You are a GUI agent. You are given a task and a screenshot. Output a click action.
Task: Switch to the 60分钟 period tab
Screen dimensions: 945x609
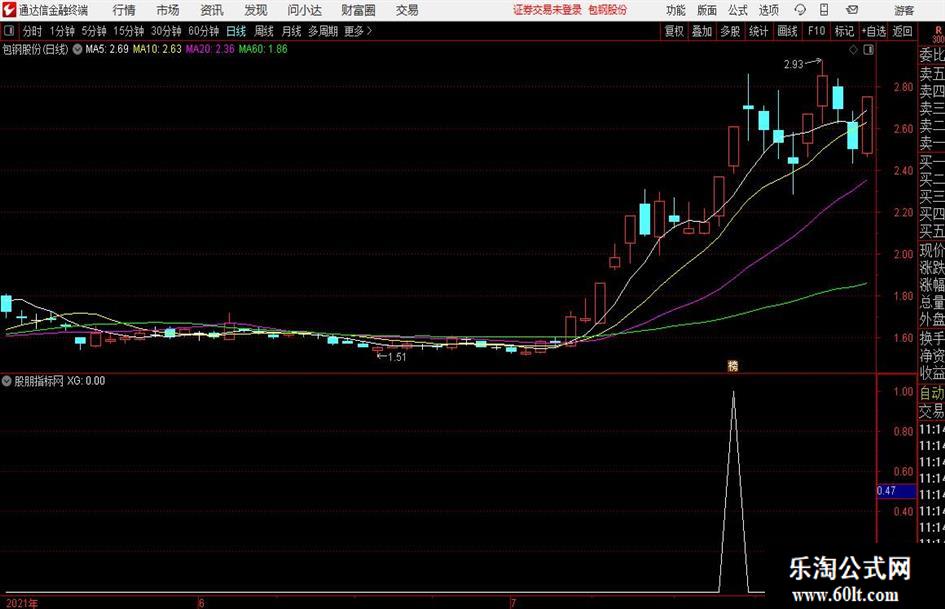(x=203, y=31)
